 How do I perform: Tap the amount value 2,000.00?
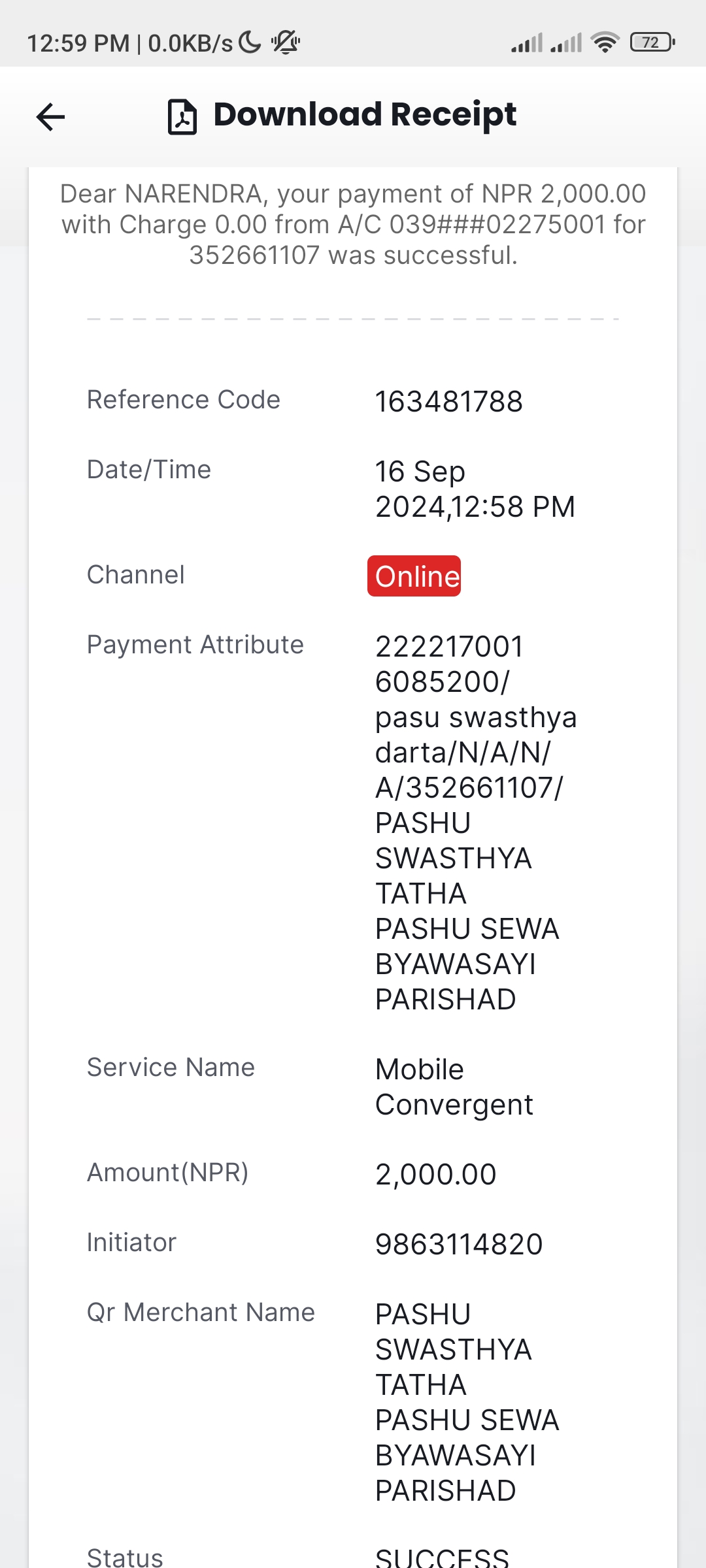pos(436,1175)
